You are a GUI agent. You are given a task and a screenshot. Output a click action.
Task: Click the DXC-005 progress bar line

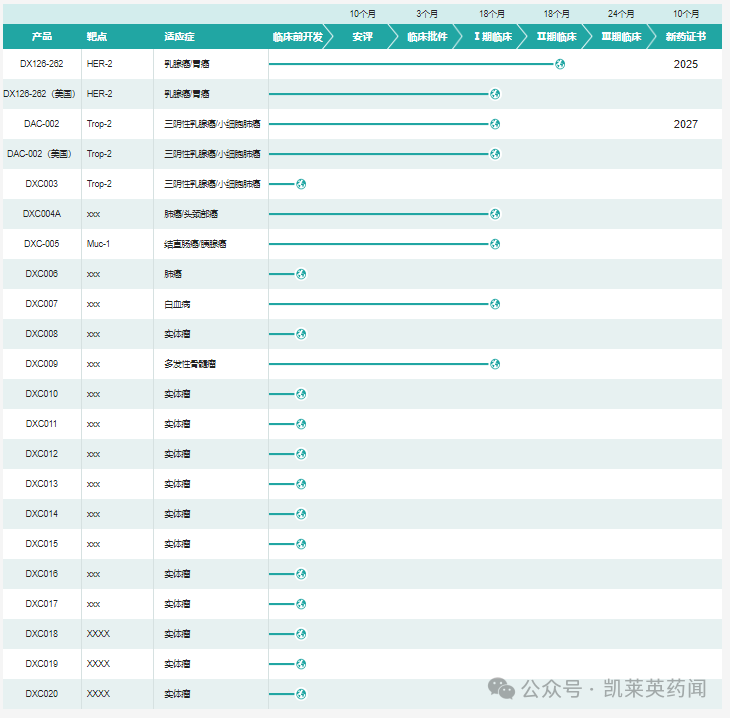click(378, 244)
